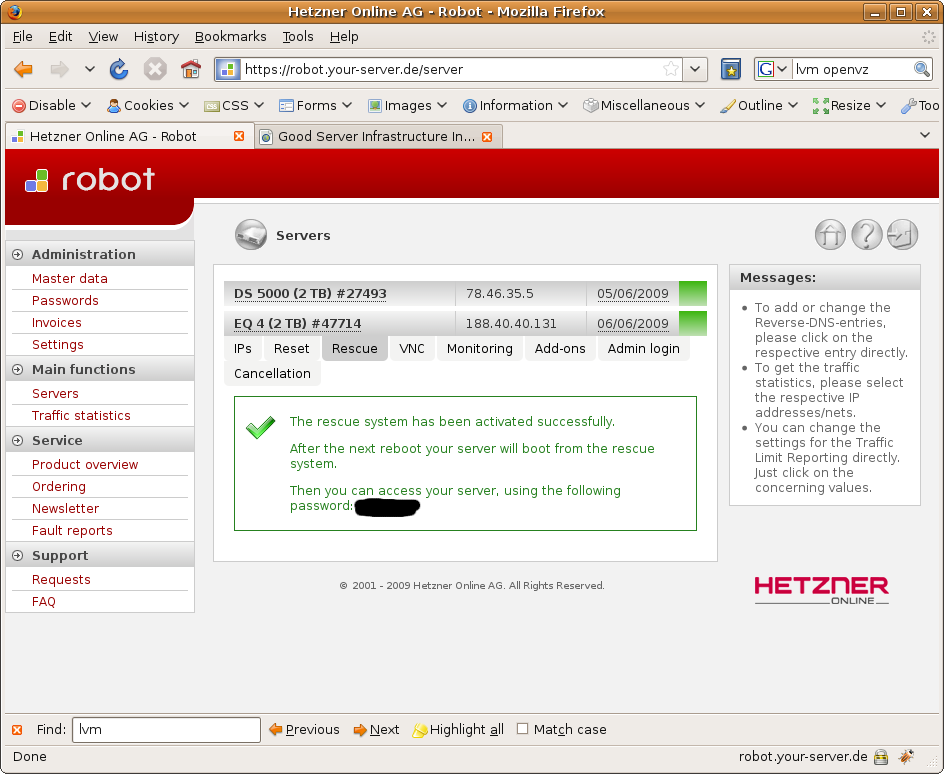Switch to Good Server Infrastructure tab

point(376,137)
